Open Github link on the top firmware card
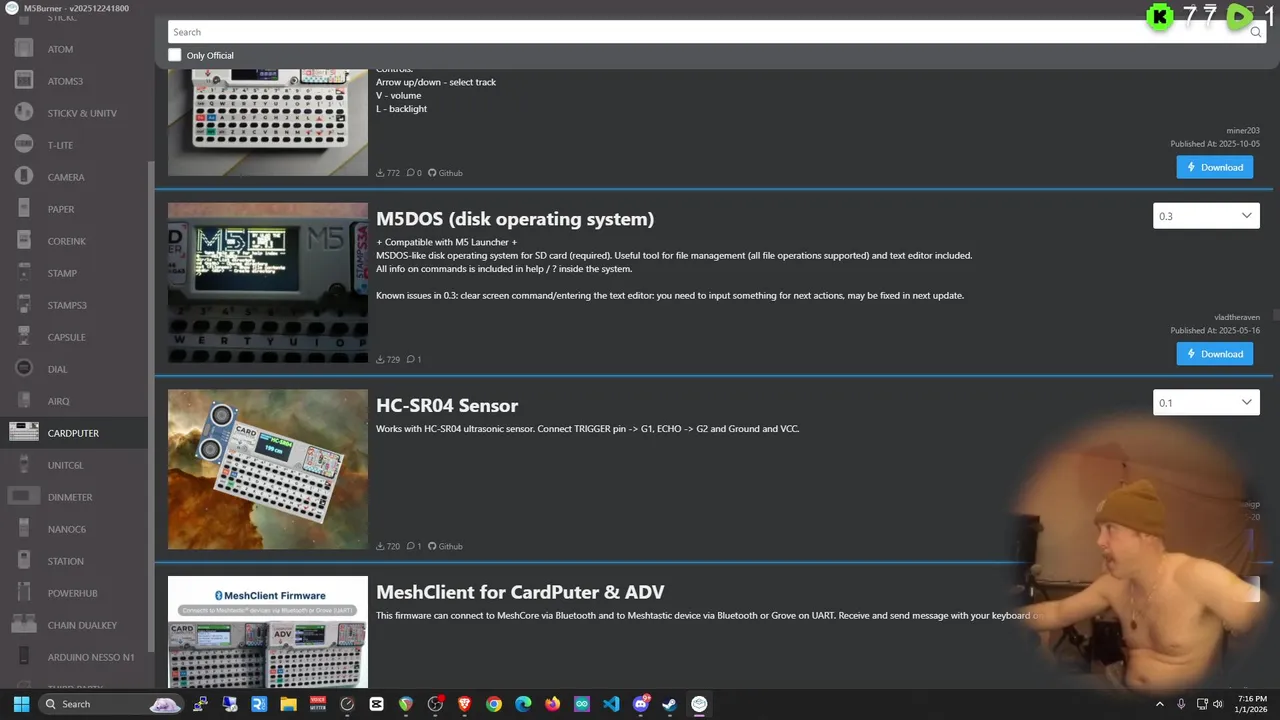This screenshot has width=1280, height=720. [446, 173]
